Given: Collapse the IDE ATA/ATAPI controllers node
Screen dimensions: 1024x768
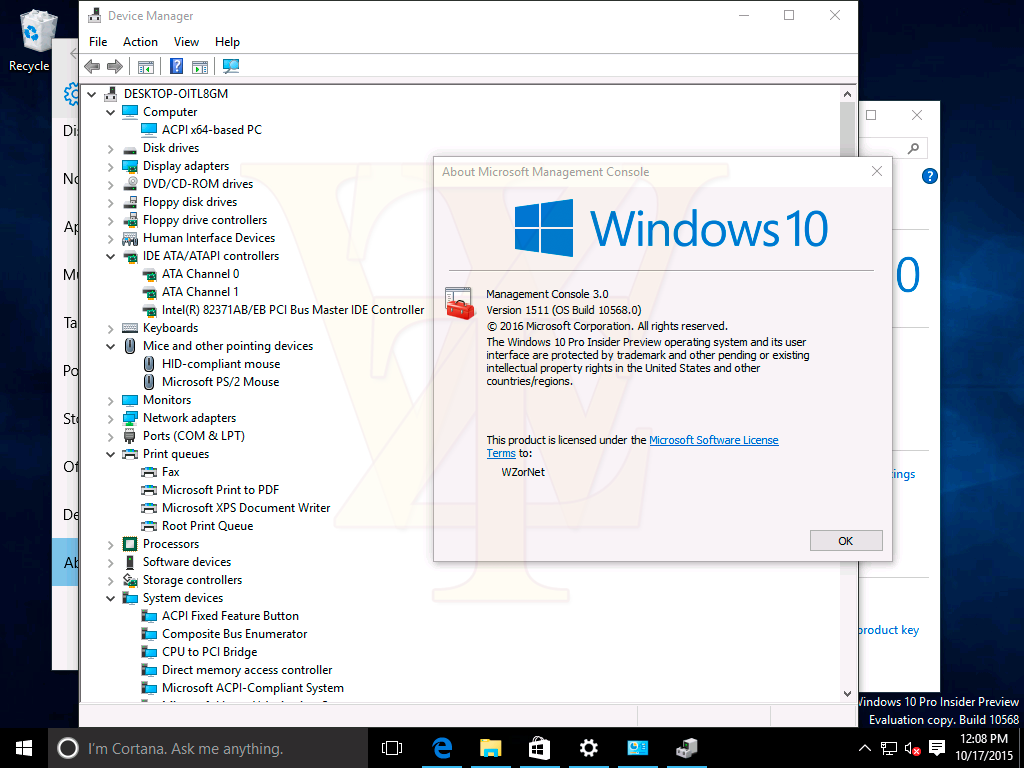Looking at the screenshot, I should (111, 256).
